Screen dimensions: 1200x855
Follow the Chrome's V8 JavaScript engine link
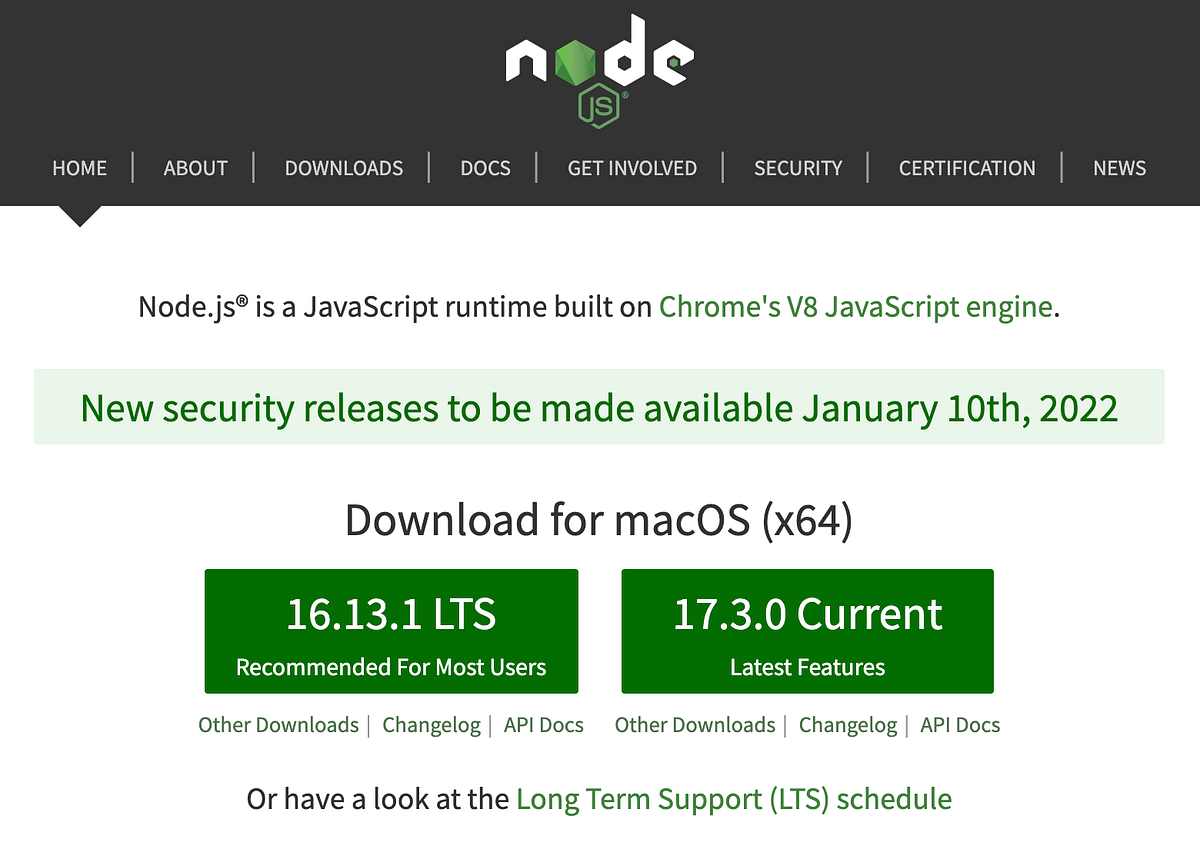(855, 307)
